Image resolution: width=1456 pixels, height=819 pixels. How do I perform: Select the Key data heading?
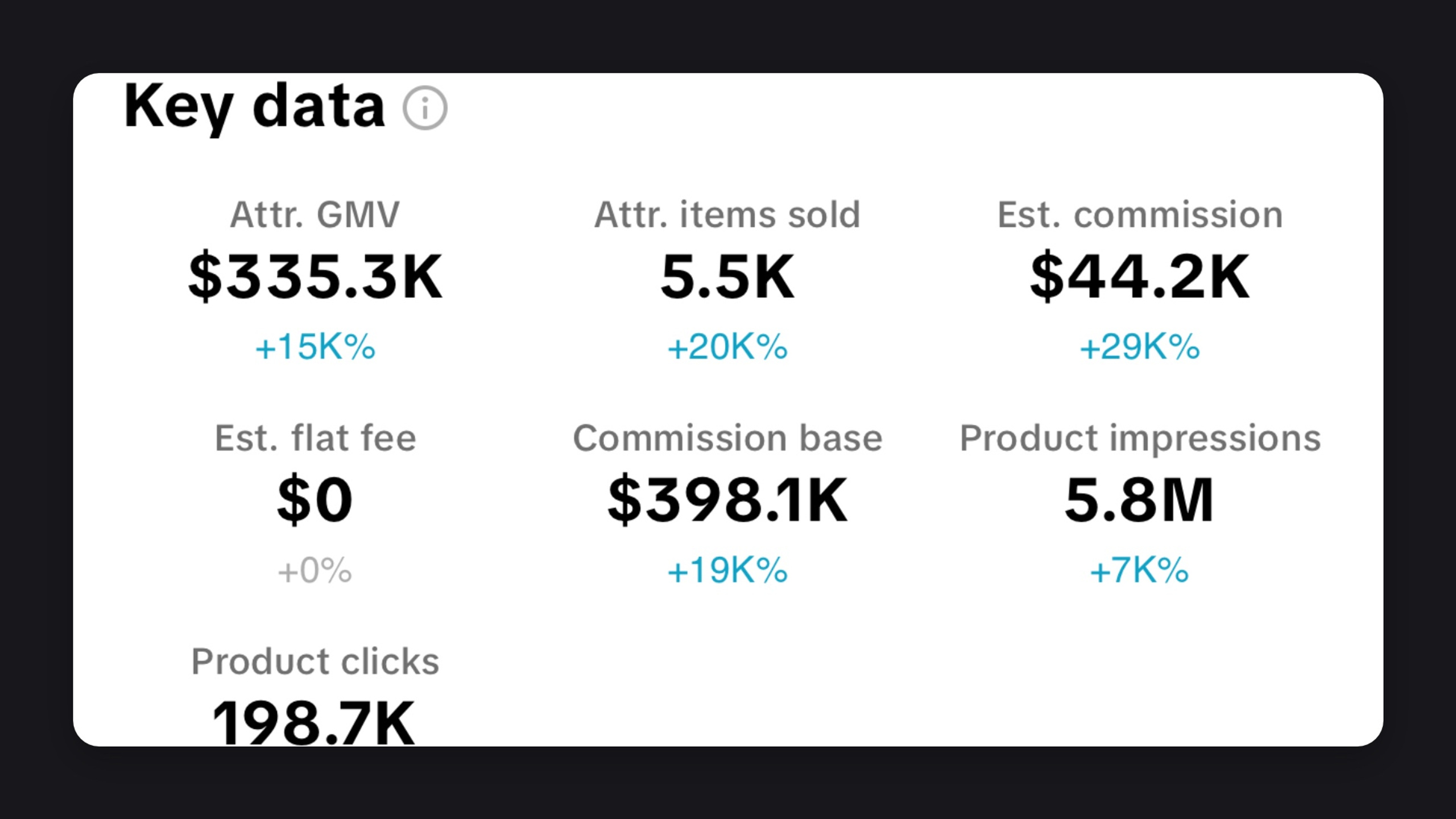[254, 107]
